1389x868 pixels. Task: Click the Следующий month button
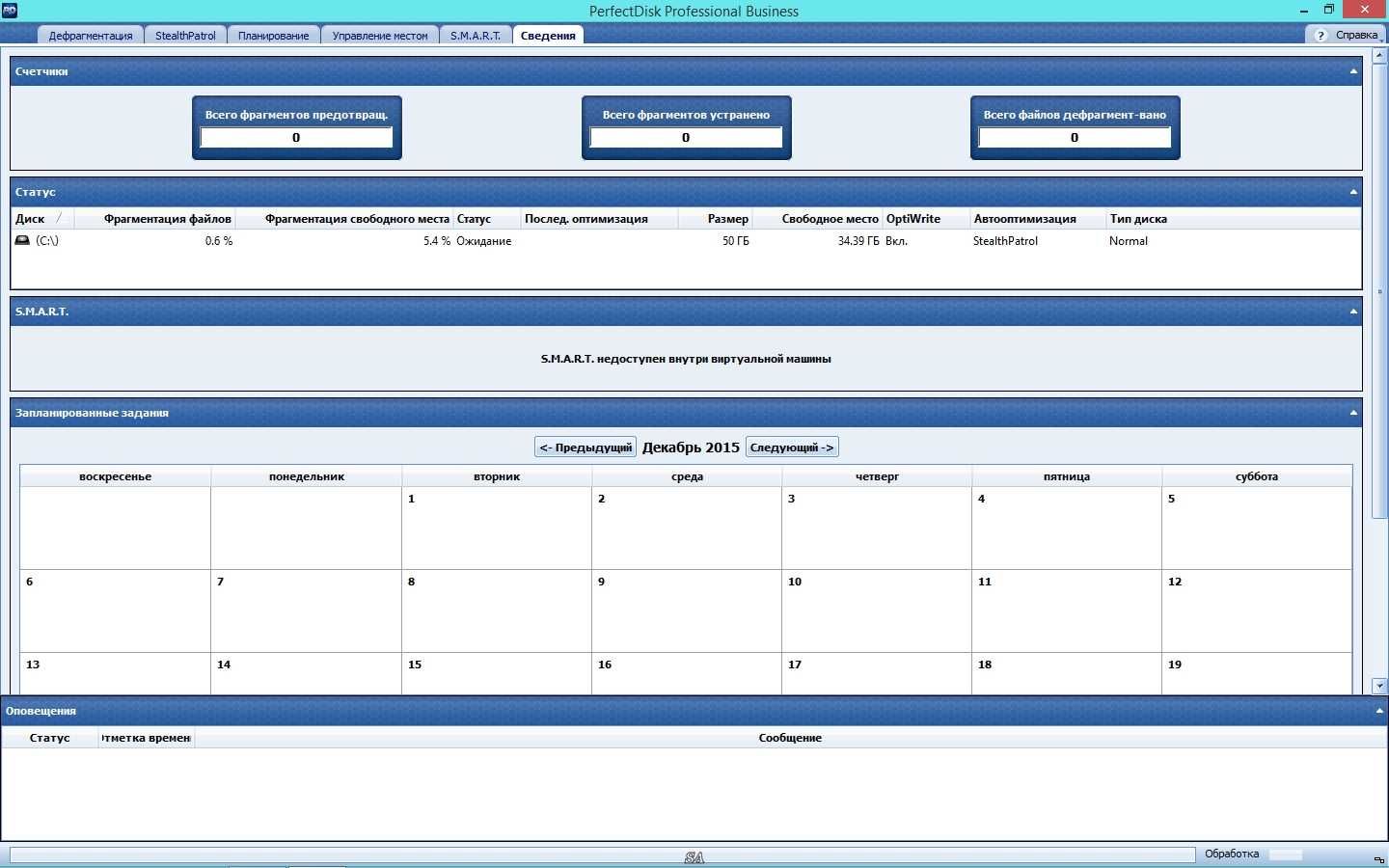coord(792,448)
